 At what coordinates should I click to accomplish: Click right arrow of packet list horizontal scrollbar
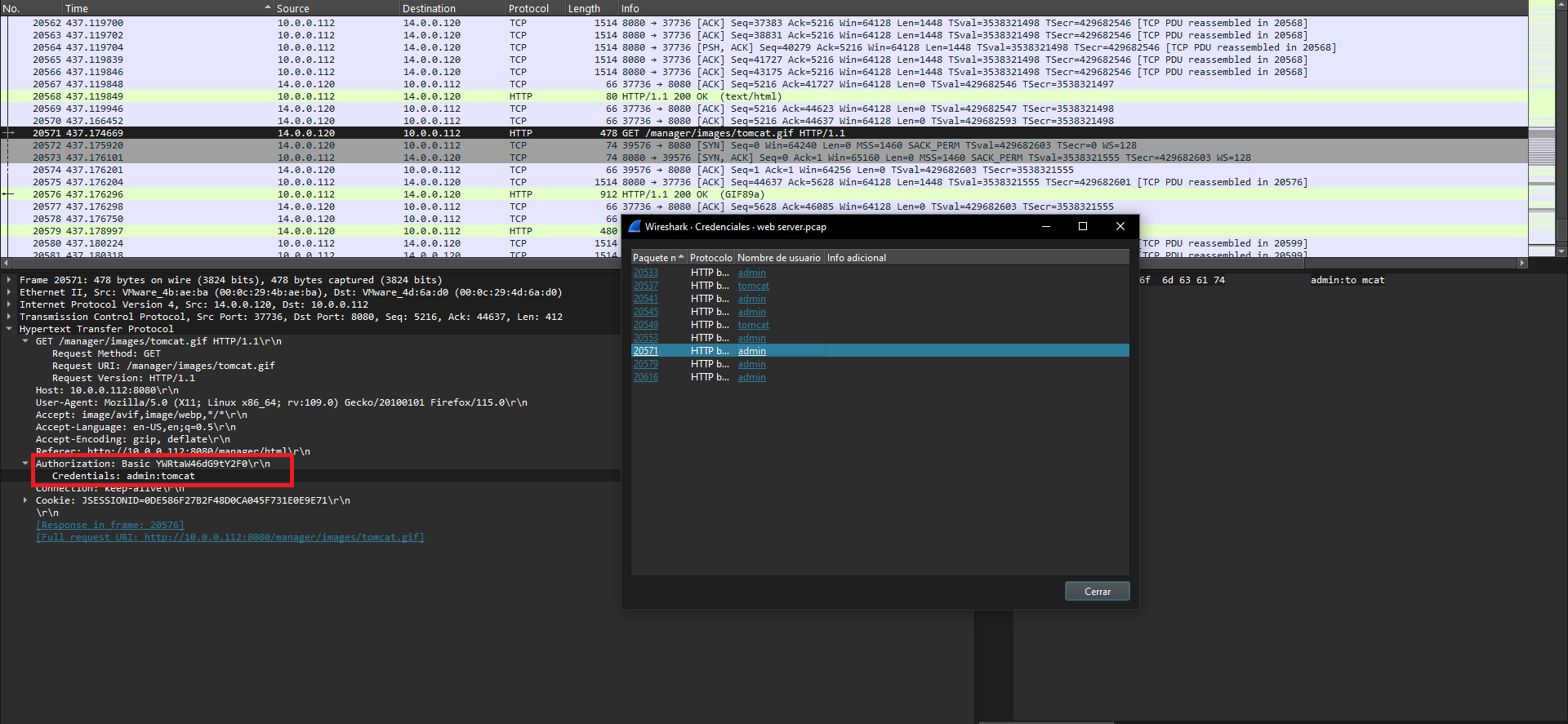coord(1522,263)
